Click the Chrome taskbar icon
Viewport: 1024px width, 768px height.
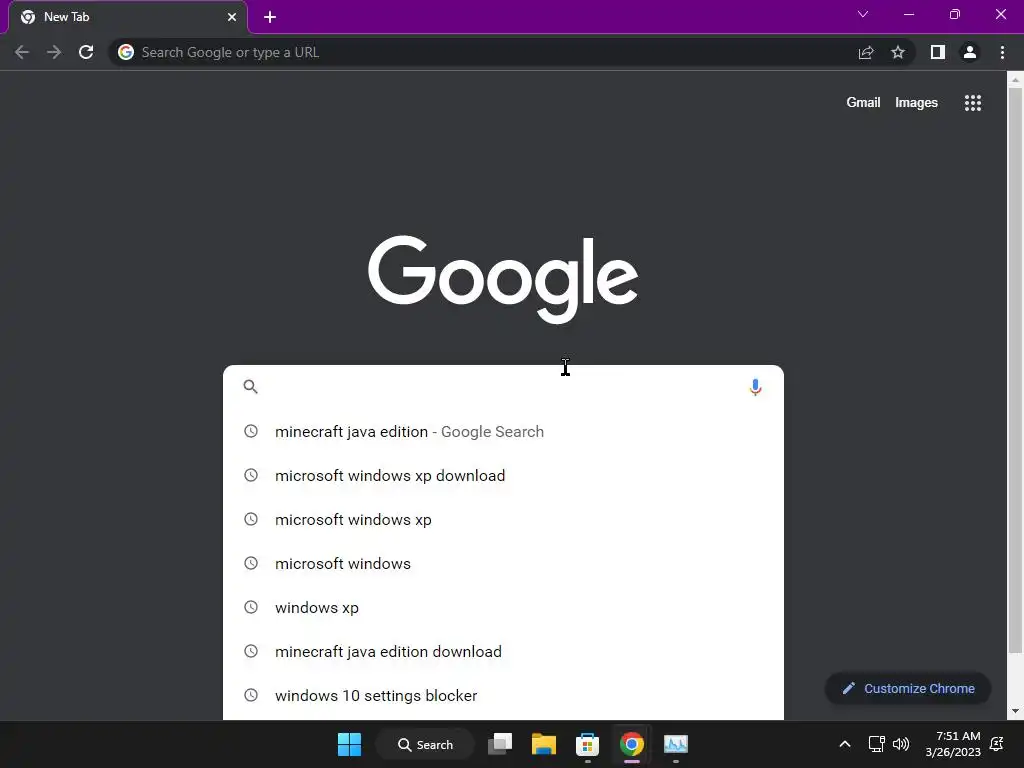pyautogui.click(x=632, y=744)
